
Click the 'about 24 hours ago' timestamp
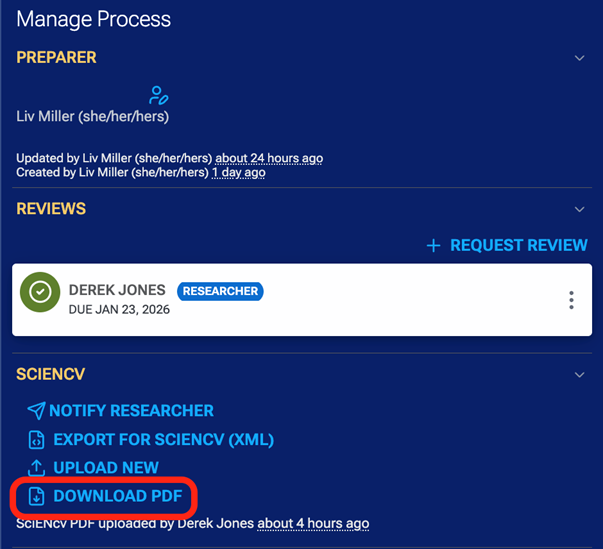pyautogui.click(x=269, y=158)
